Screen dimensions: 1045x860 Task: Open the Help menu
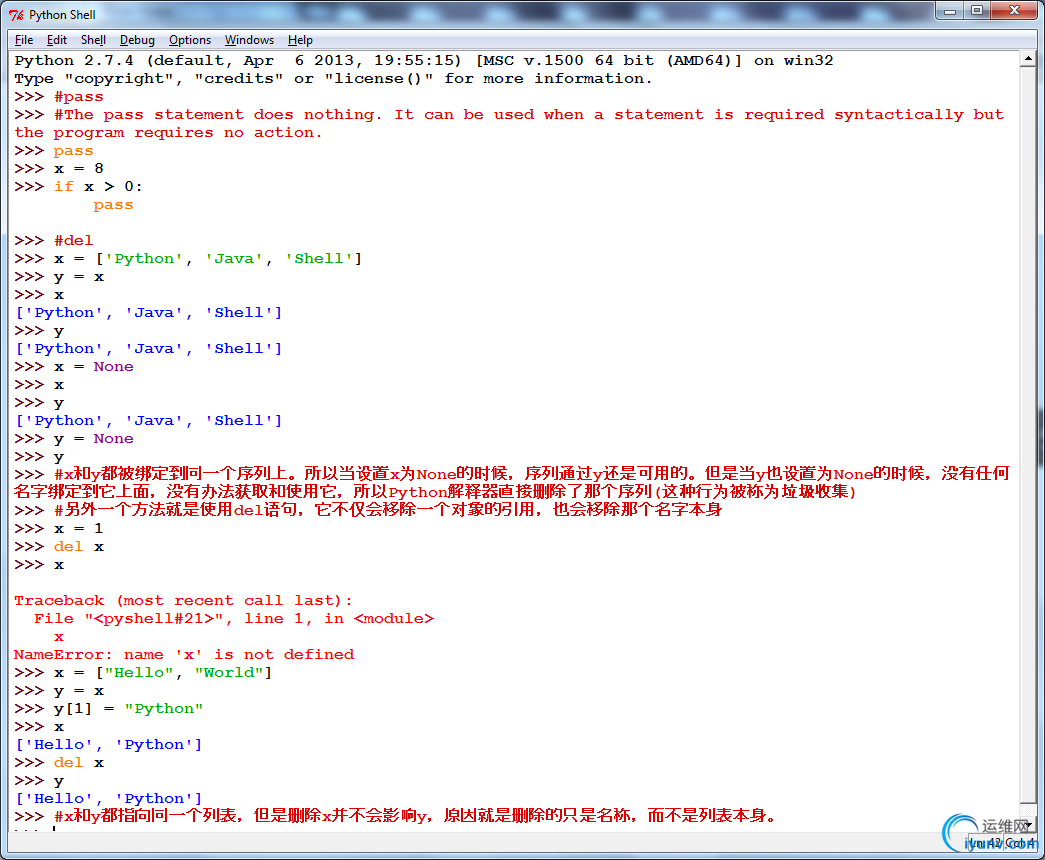click(x=301, y=40)
